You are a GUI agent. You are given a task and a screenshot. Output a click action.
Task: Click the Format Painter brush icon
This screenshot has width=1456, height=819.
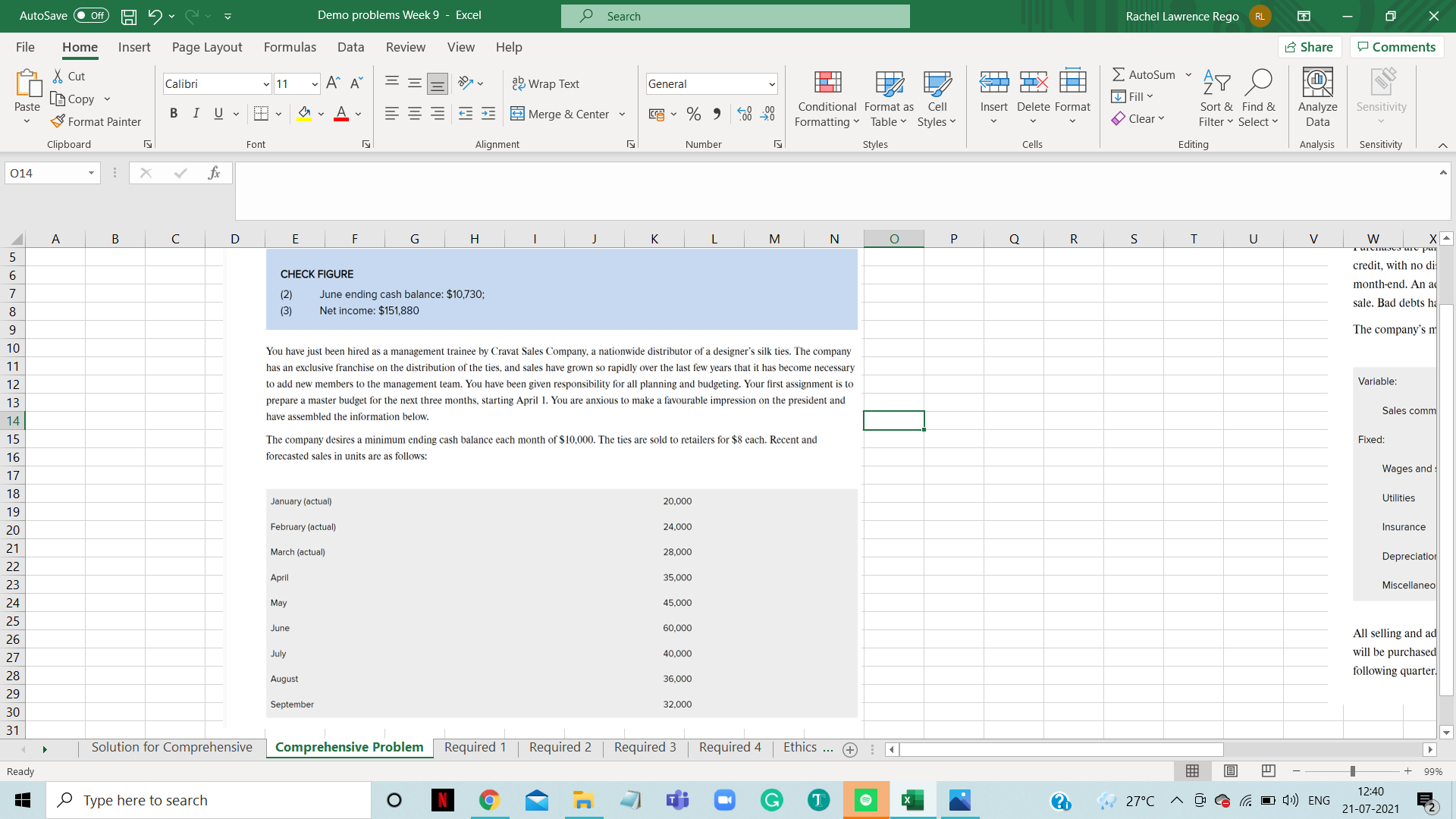[58, 121]
